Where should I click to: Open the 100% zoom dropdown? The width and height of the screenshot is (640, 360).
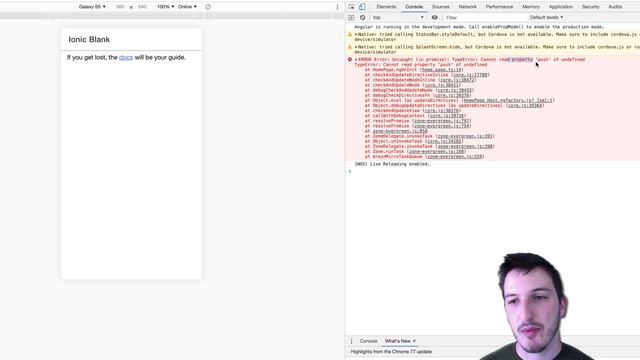166,7
